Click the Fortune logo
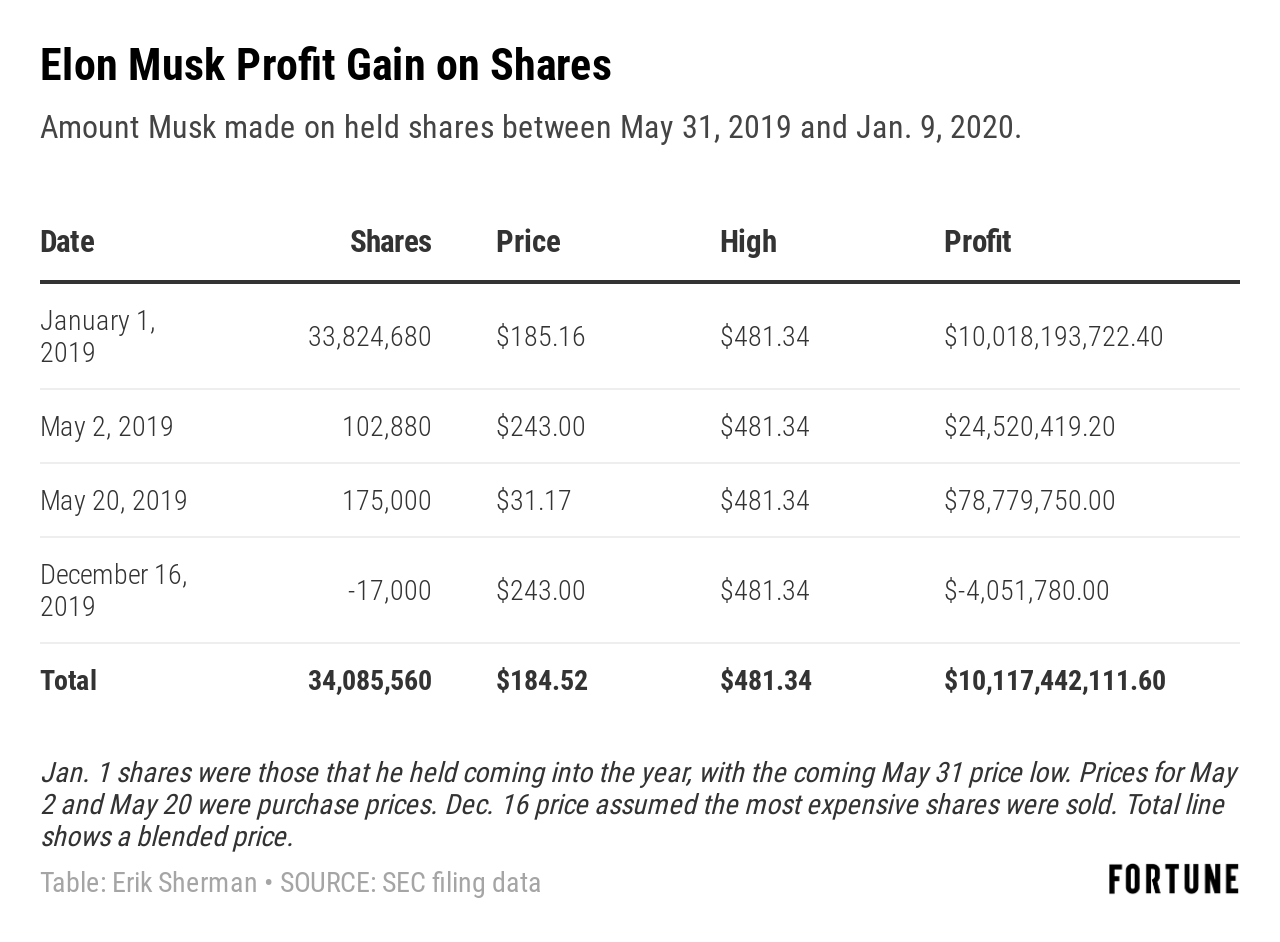Image resolution: width=1280 pixels, height=942 pixels. pyautogui.click(x=1173, y=880)
